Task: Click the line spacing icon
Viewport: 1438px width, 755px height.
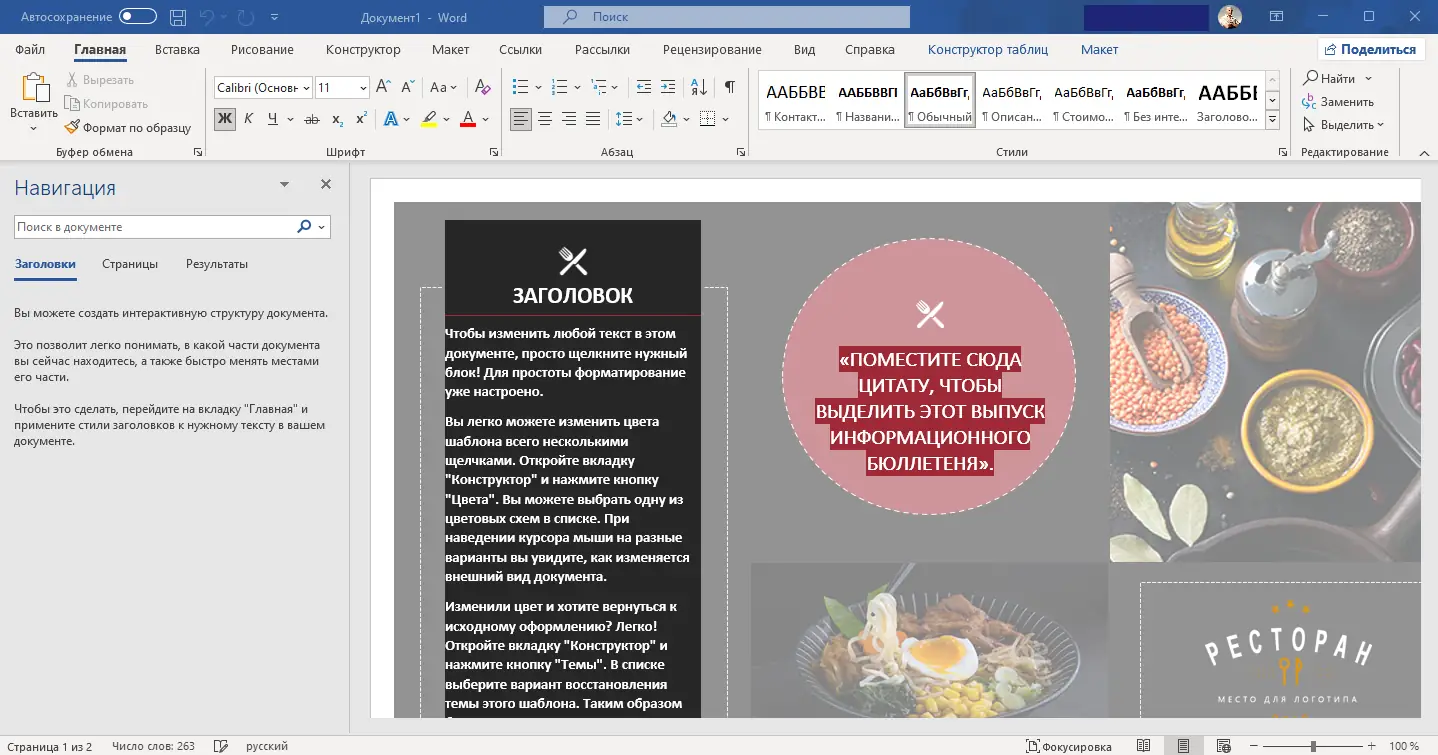Action: tap(623, 119)
